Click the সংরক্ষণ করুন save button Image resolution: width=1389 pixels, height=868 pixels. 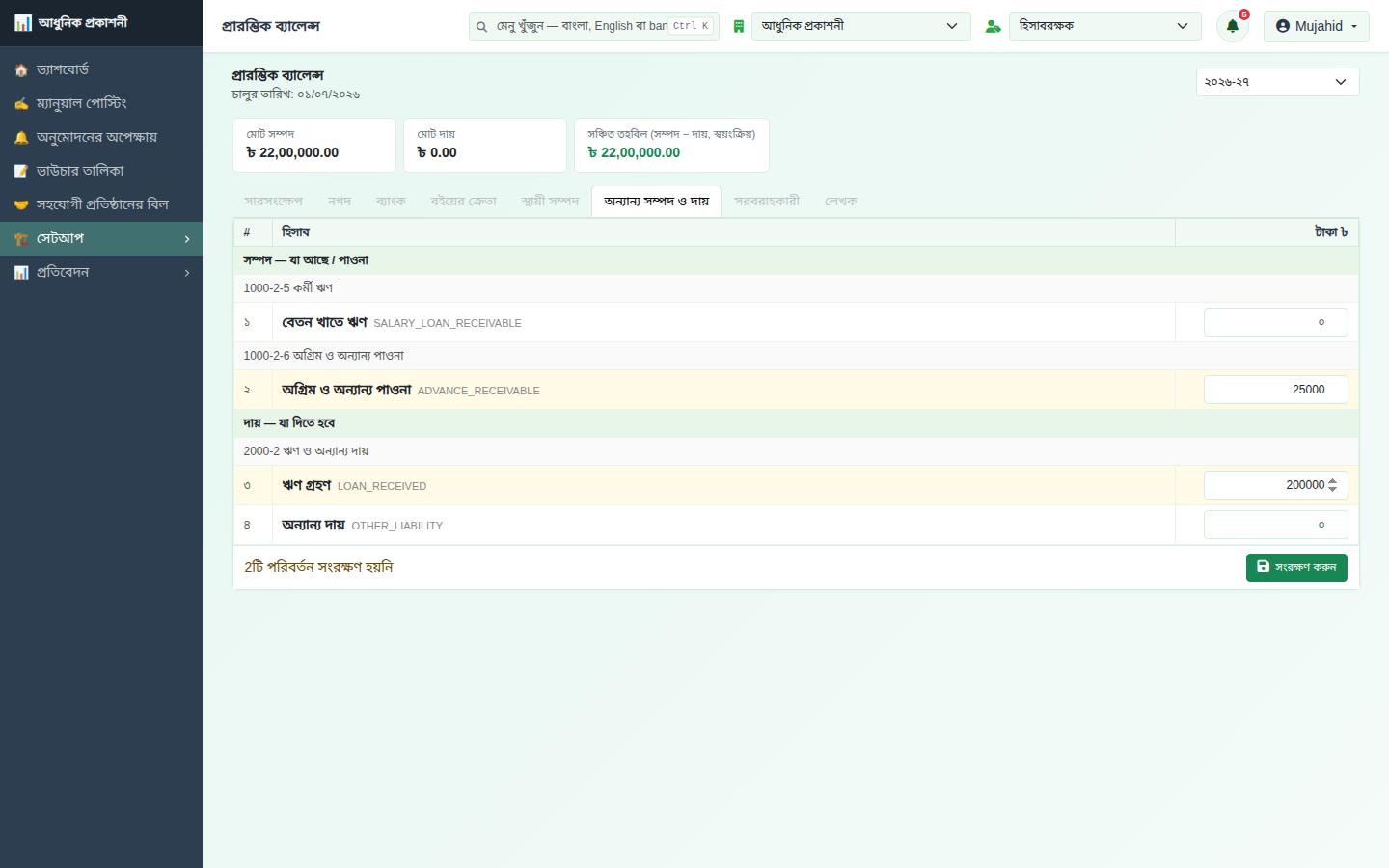click(x=1296, y=567)
